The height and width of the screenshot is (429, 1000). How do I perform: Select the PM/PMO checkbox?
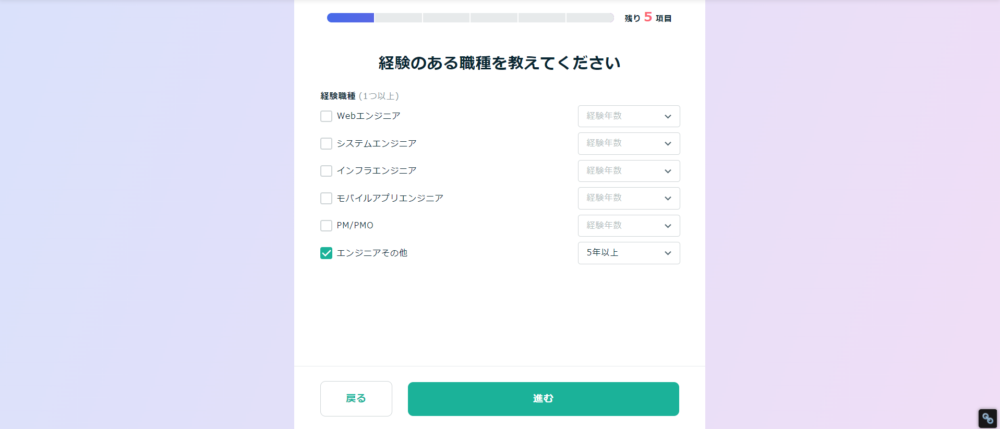click(326, 226)
